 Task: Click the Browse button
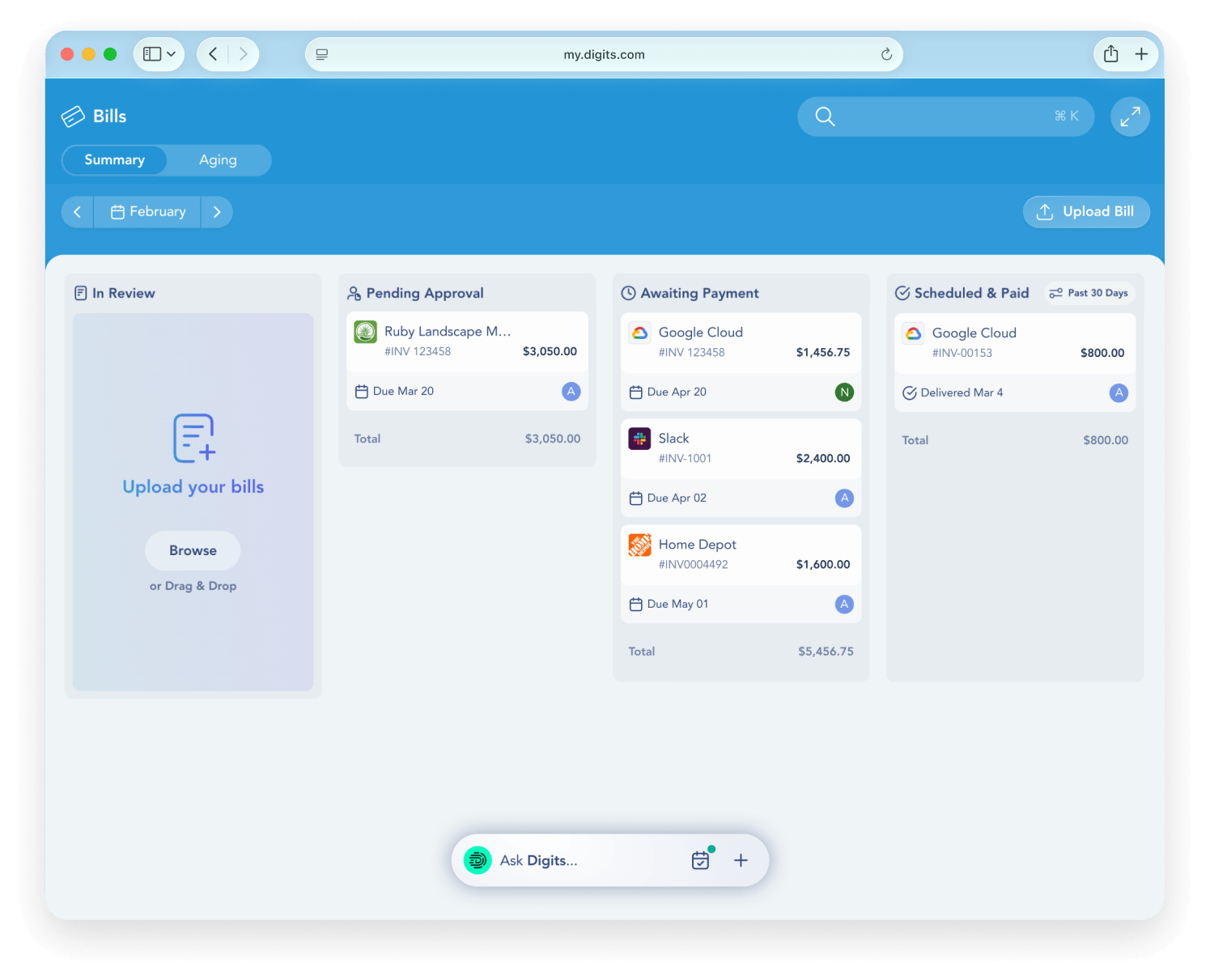pos(193,550)
